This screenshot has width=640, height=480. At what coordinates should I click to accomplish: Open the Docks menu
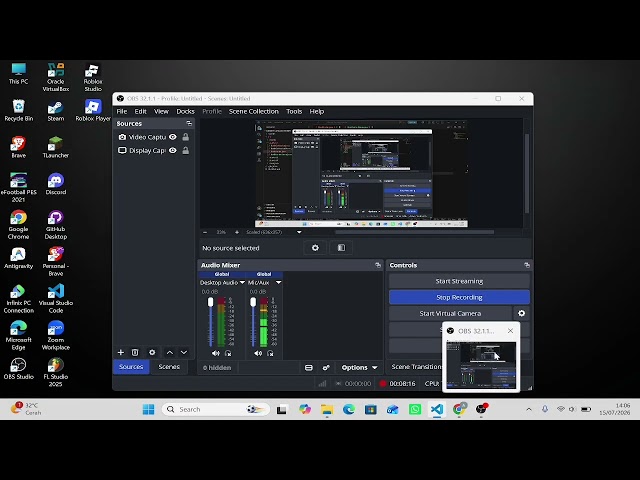tap(185, 111)
